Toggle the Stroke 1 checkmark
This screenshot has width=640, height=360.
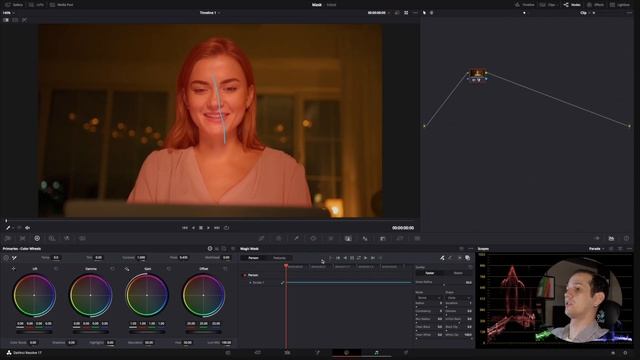282,282
